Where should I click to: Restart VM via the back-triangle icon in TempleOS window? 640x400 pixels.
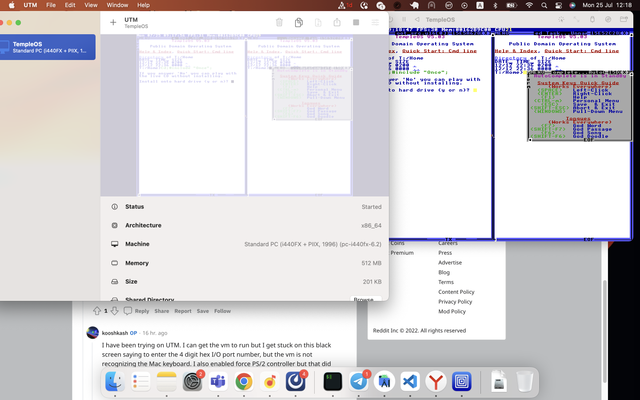(417, 19)
